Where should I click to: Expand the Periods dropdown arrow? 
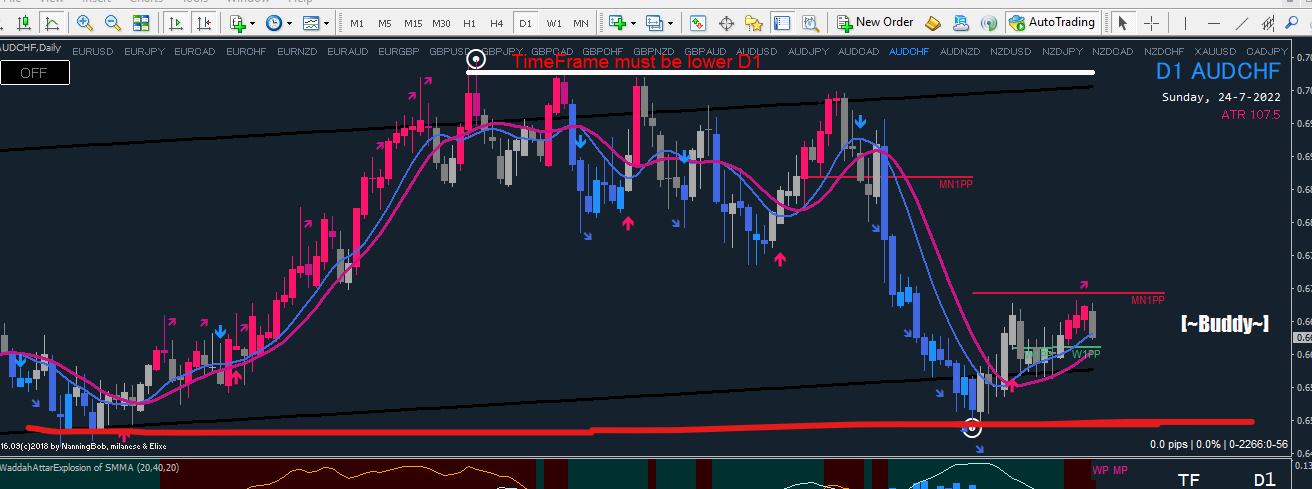point(289,22)
